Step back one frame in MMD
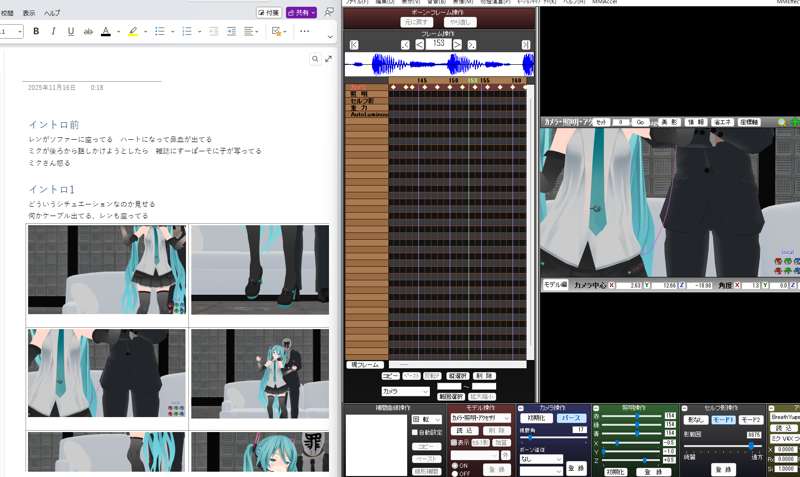Screen dimensions: 800x477 419,45
